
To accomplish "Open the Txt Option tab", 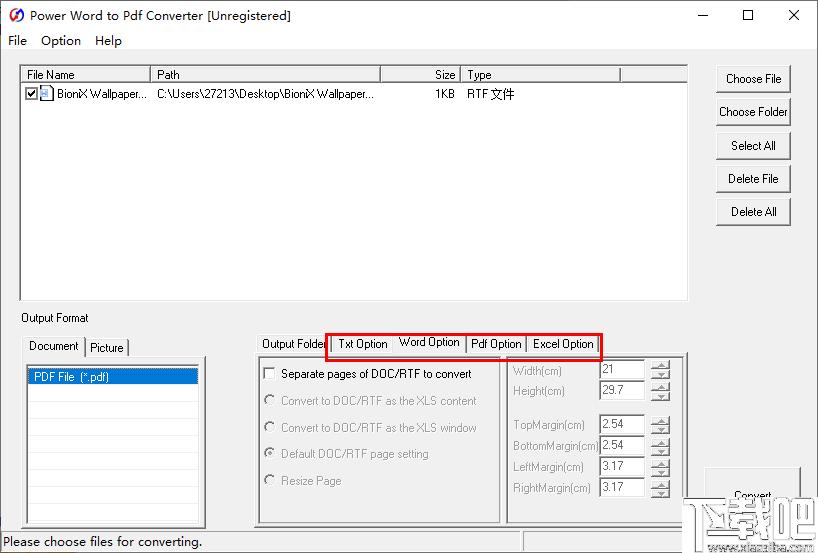I will [363, 344].
